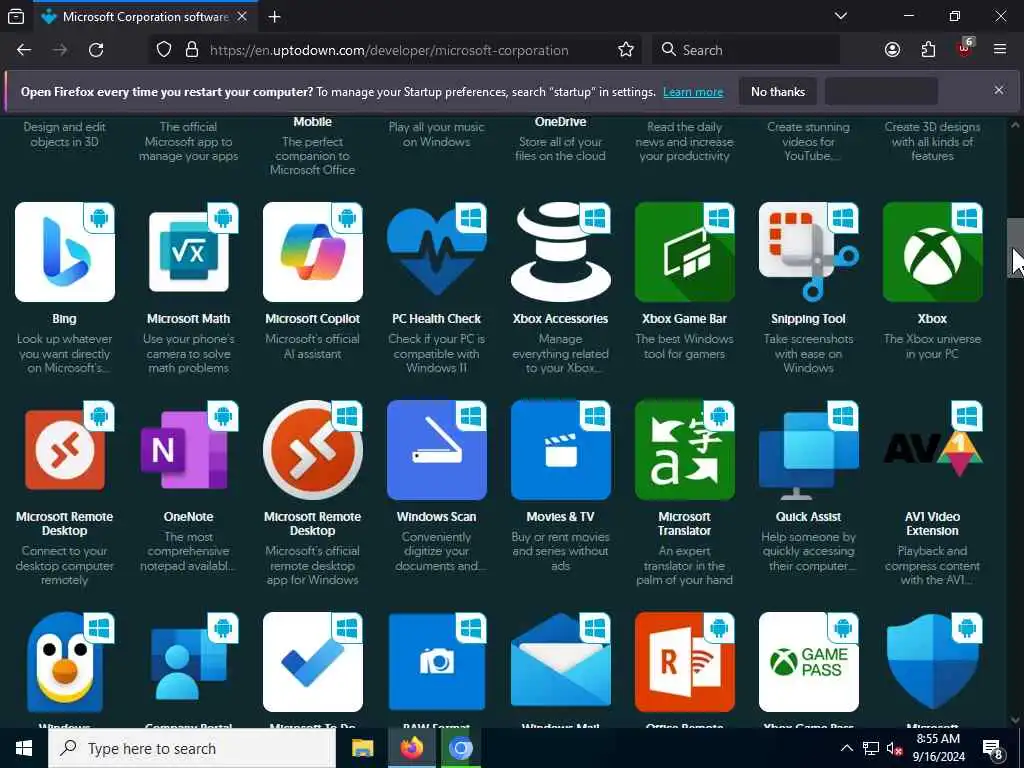
Task: Open the Windows Mail envelope icon
Action: tap(561, 662)
